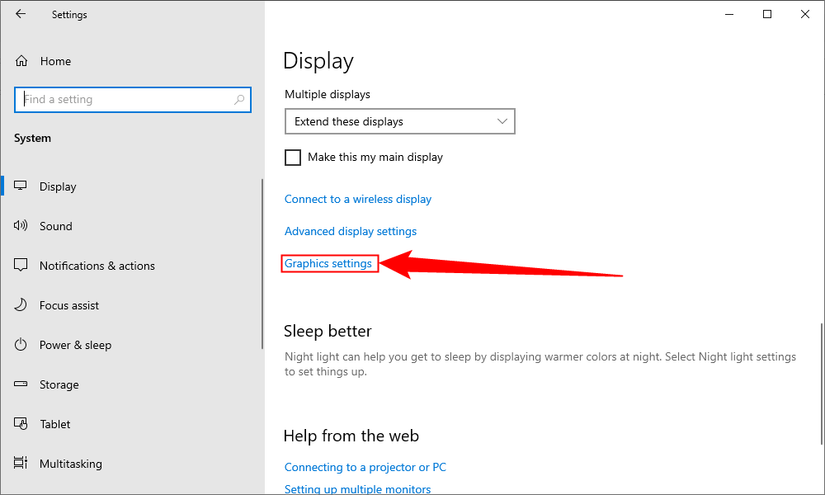Select Sound in the sidebar menu
Viewport: 825px width, 495px height.
coord(56,226)
